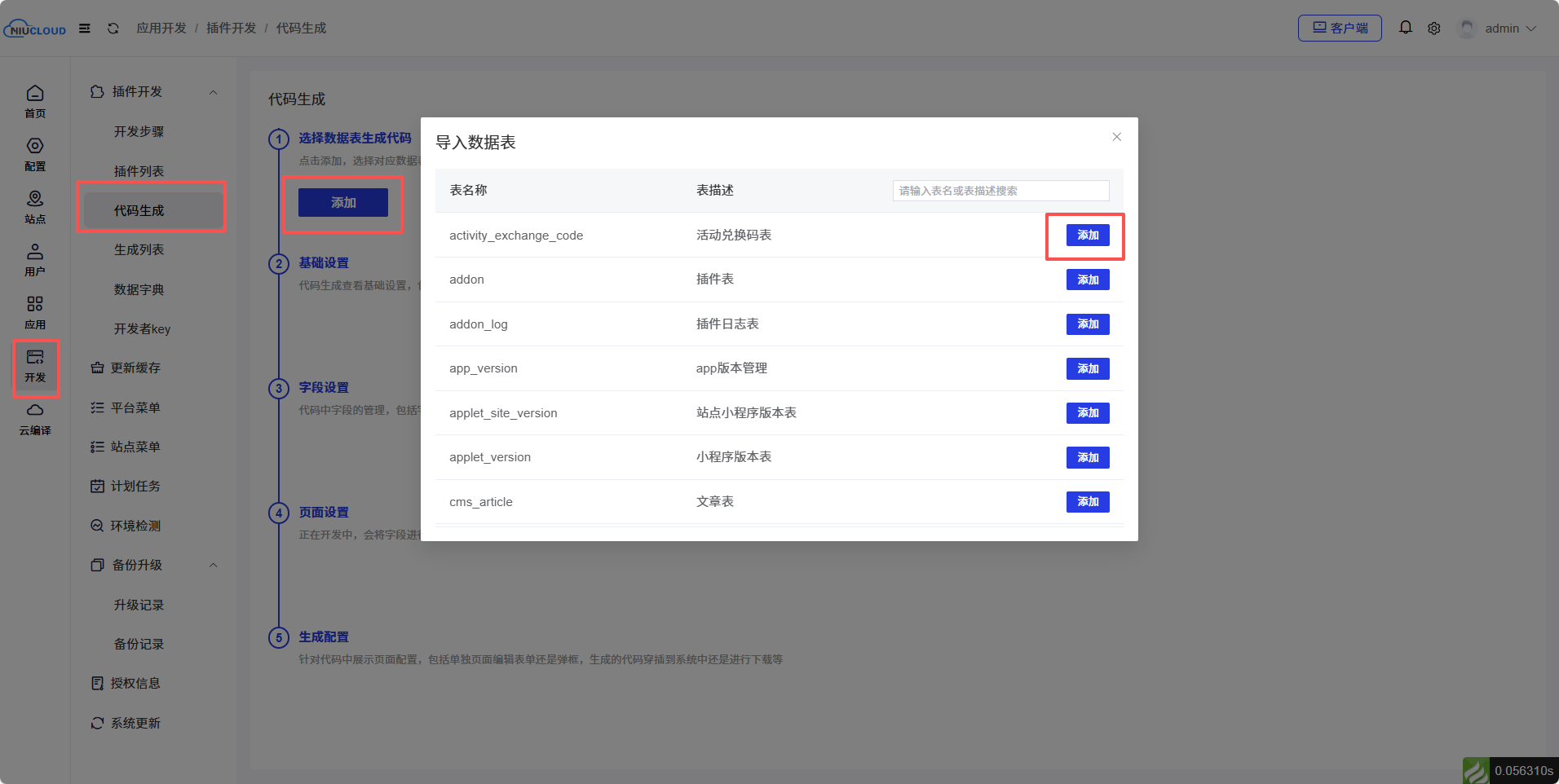Select the 云编译 cloud compile icon
The width and height of the screenshot is (1559, 784).
click(35, 418)
